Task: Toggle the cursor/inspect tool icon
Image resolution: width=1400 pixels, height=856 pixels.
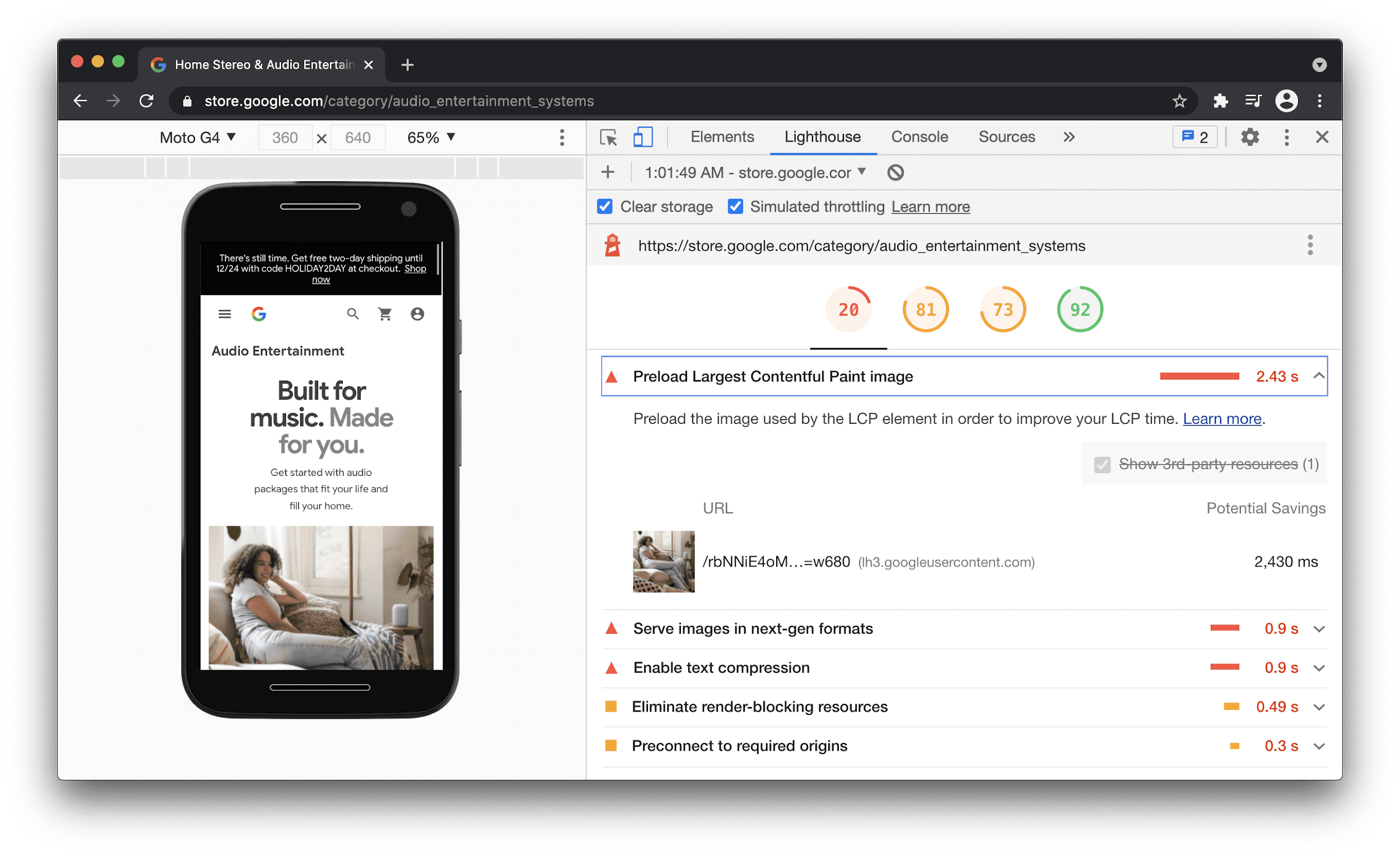Action: (608, 138)
